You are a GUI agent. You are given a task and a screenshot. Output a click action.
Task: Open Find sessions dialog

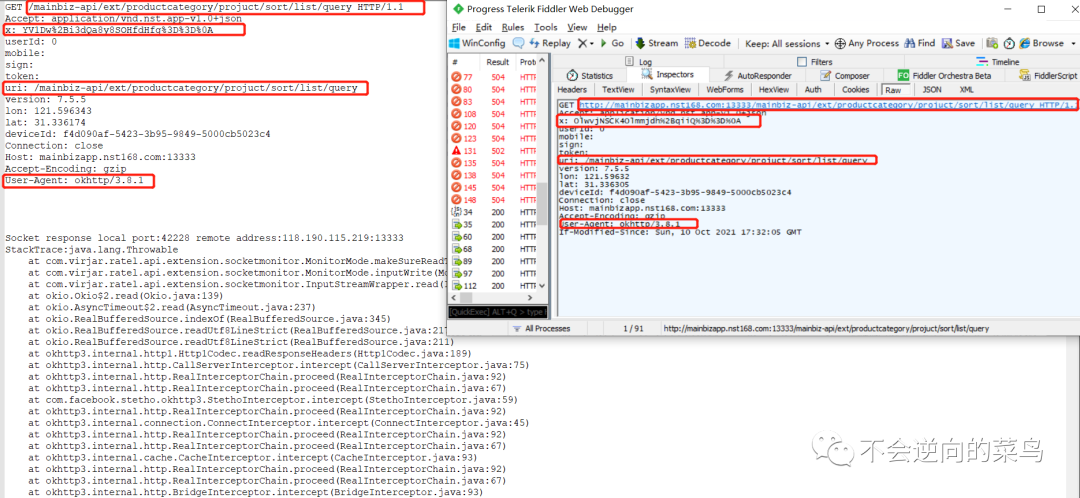tap(920, 43)
